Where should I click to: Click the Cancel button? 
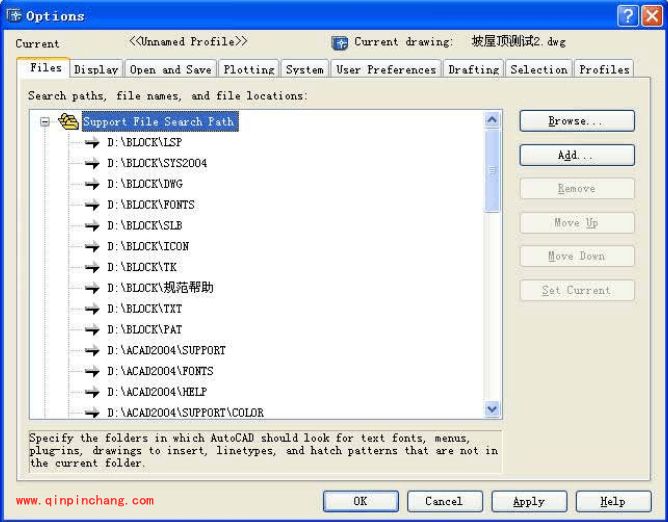coord(445,501)
